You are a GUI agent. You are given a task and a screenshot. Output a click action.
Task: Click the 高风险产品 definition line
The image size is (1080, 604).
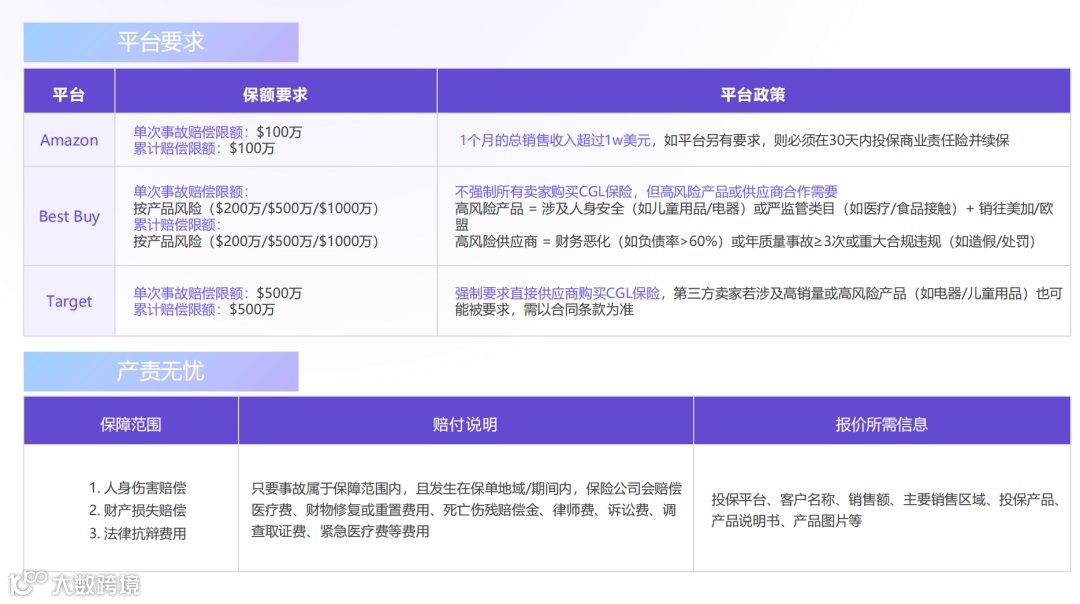pyautogui.click(x=754, y=216)
